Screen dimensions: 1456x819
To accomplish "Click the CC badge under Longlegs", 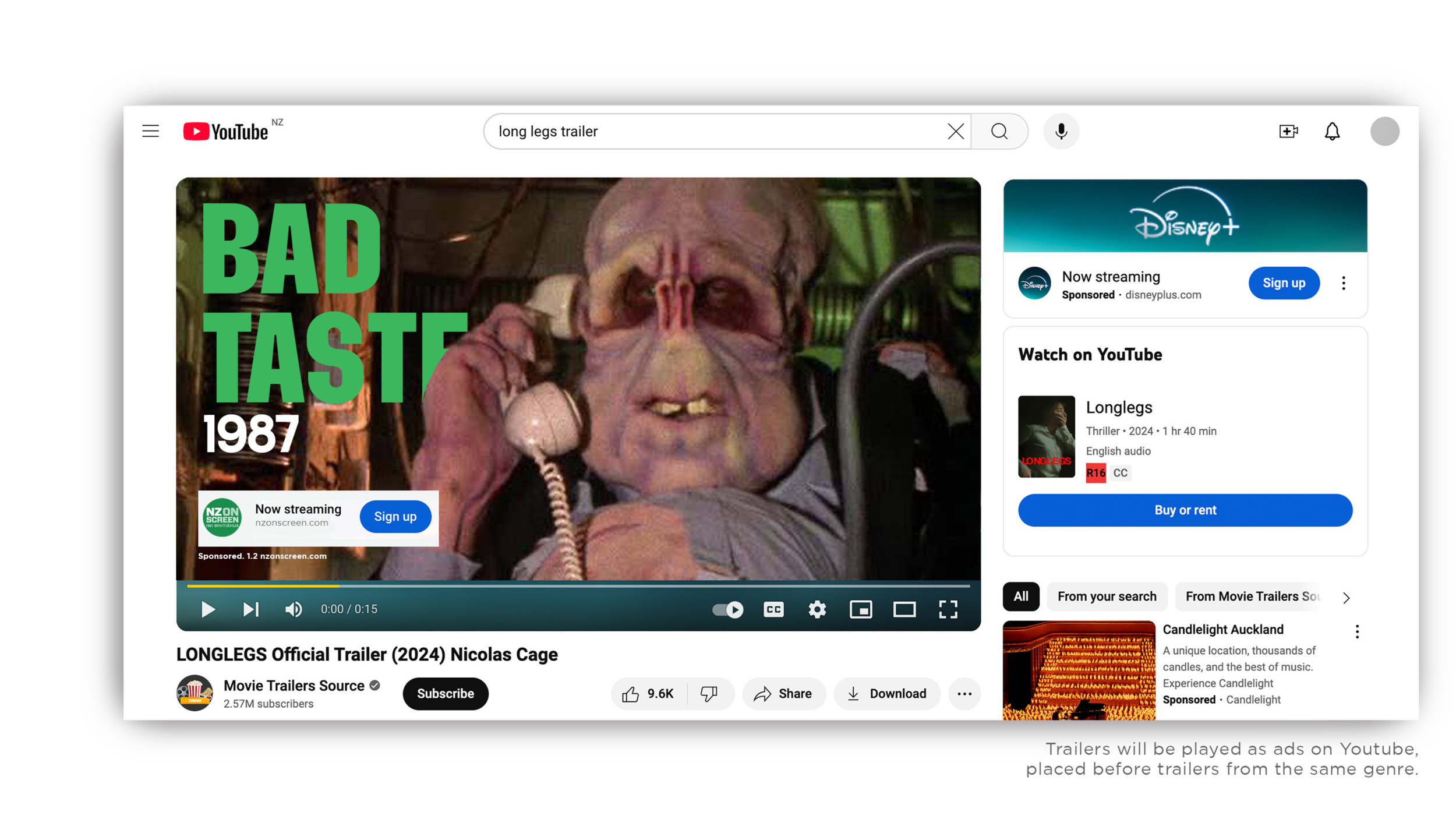I will 1121,473.
